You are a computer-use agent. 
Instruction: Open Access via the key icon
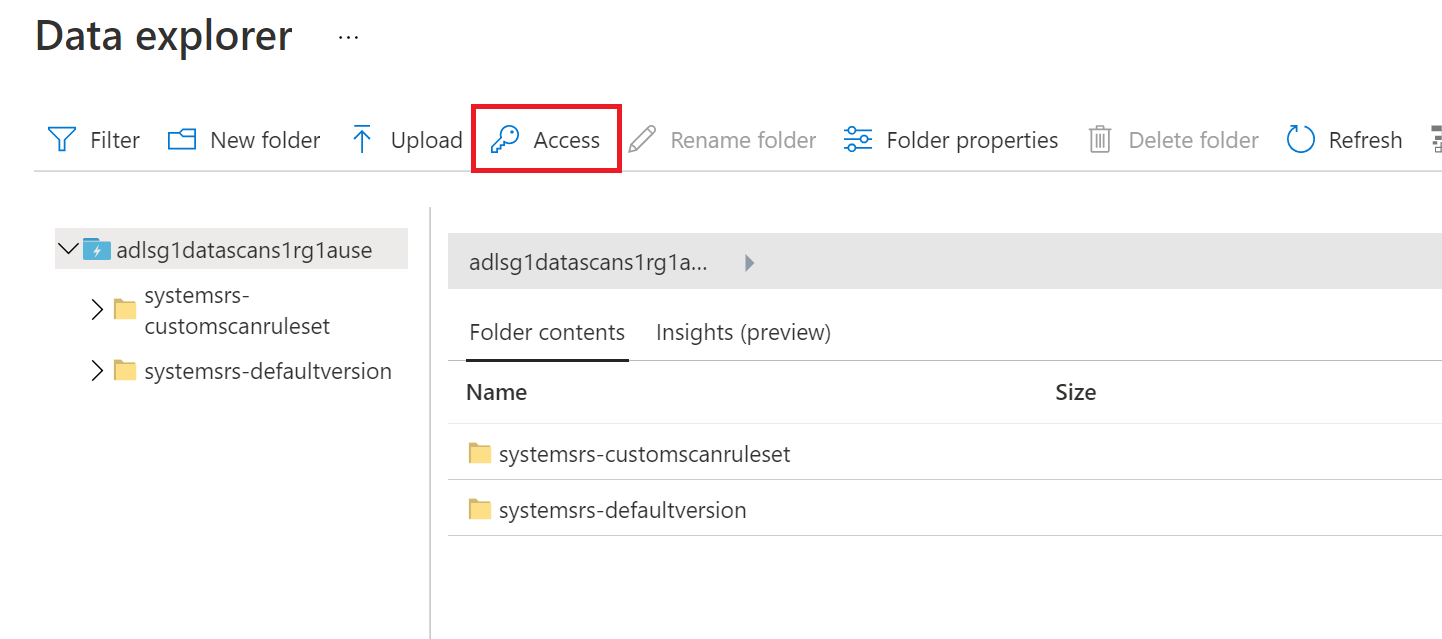pyautogui.click(x=505, y=140)
